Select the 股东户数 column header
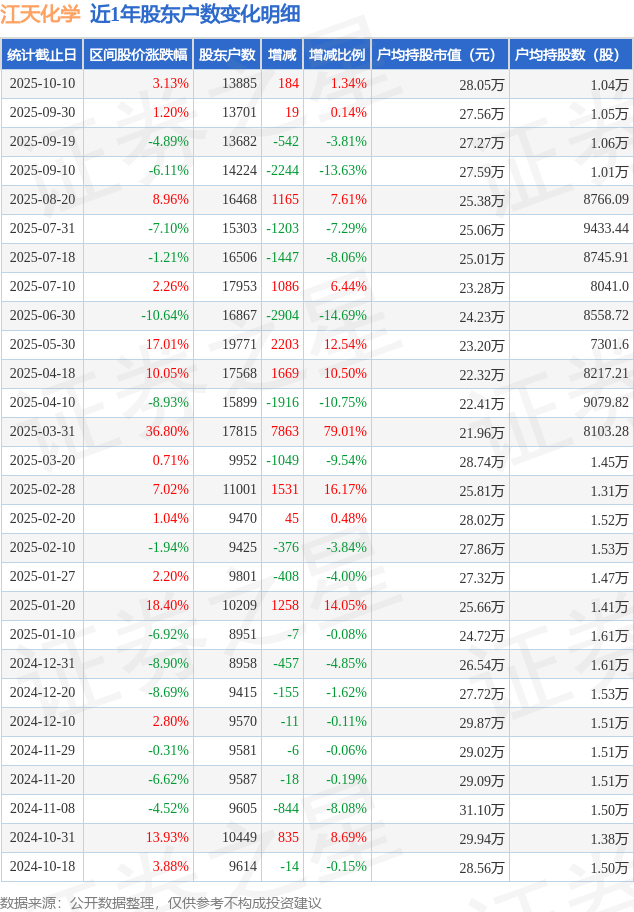The image size is (634, 912). click(x=227, y=55)
